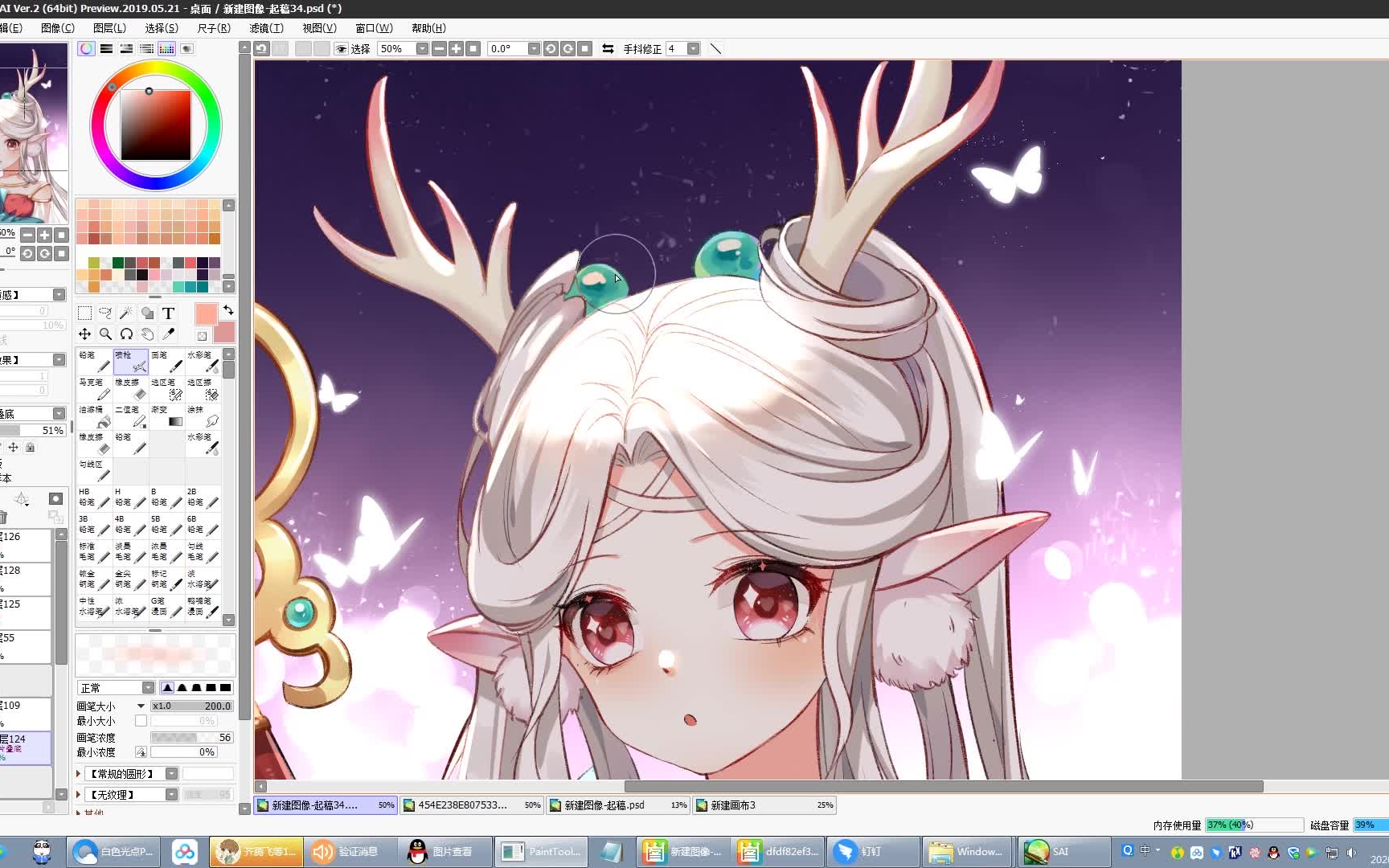The image size is (1389, 868).
Task: Select the G笔漫画 pen preset
Action: pyautogui.click(x=166, y=608)
